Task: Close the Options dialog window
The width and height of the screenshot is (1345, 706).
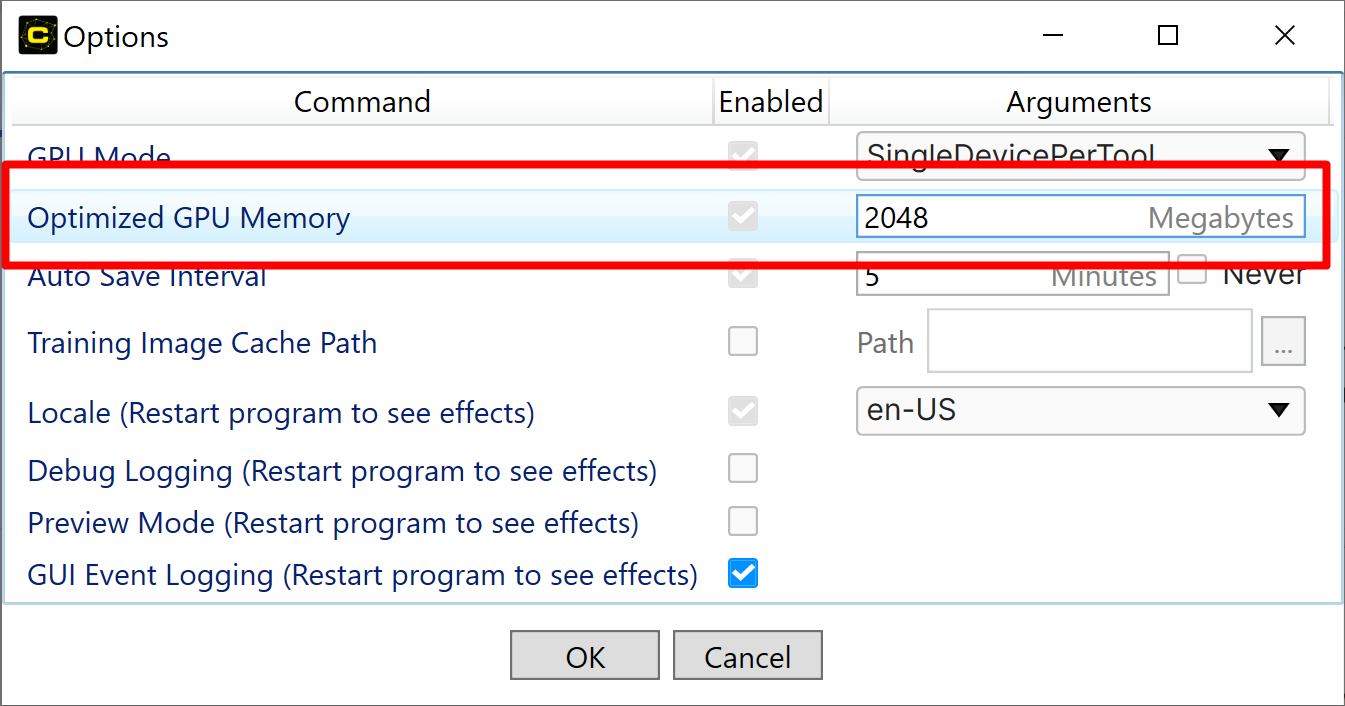Action: tap(1285, 36)
